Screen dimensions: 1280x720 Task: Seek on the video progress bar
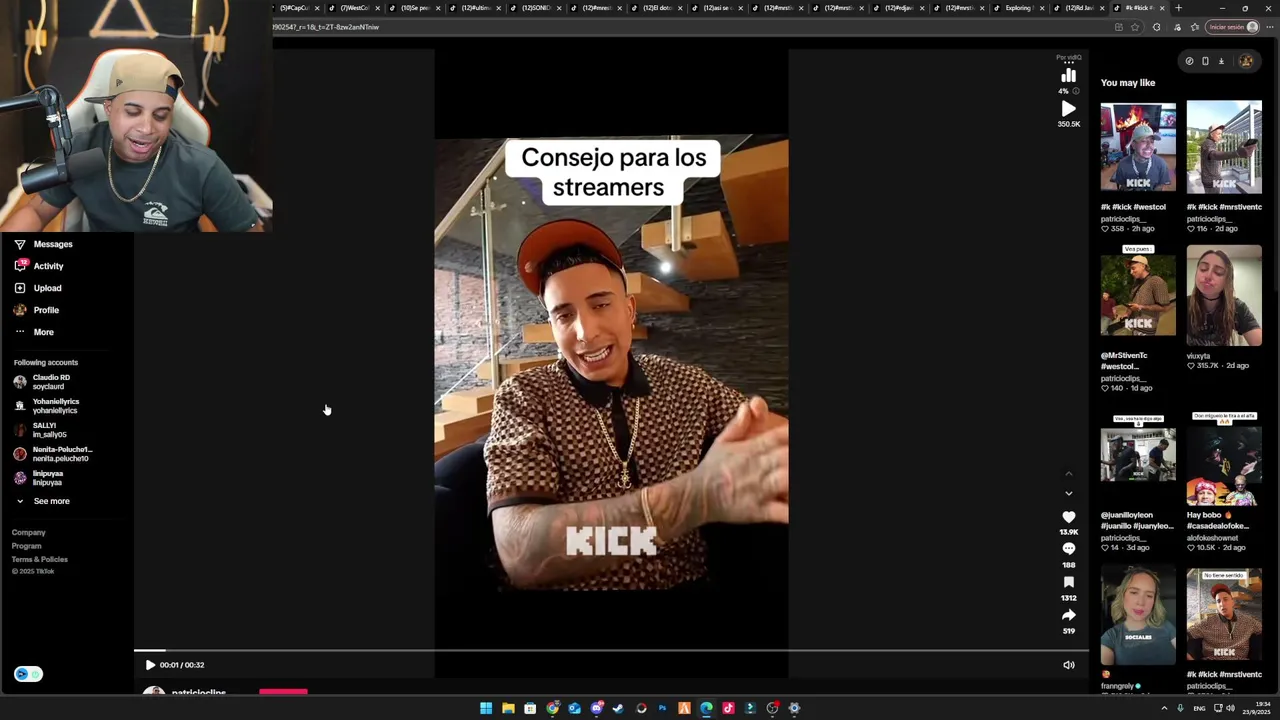pyautogui.click(x=610, y=651)
